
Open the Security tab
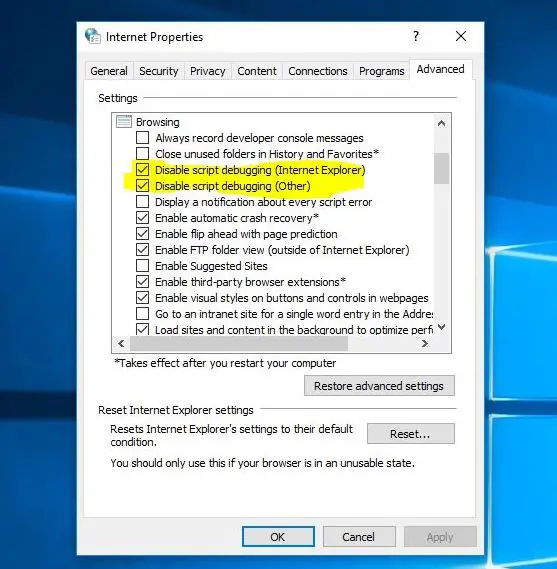[x=159, y=71]
